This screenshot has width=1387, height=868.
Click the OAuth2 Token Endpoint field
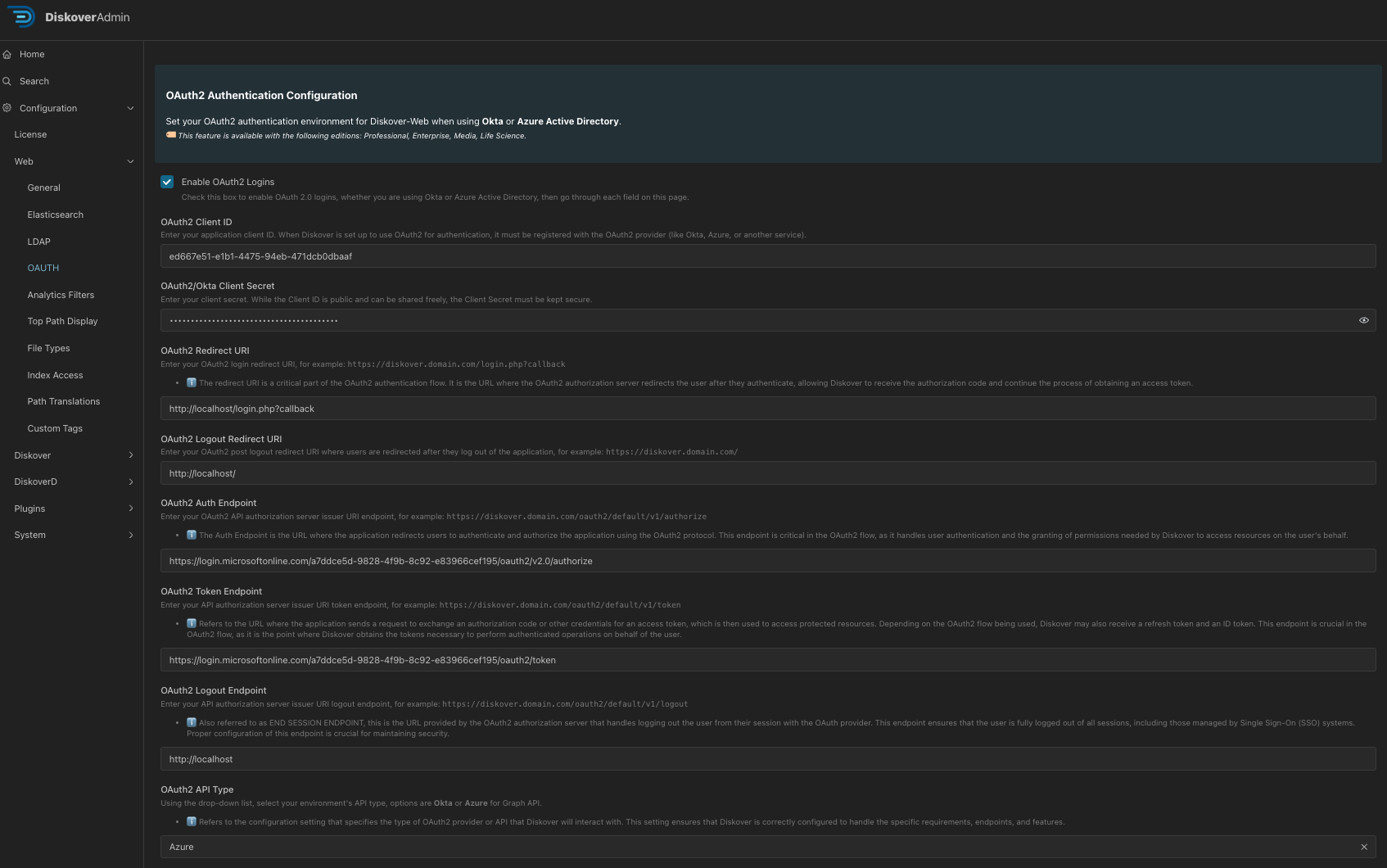click(768, 660)
